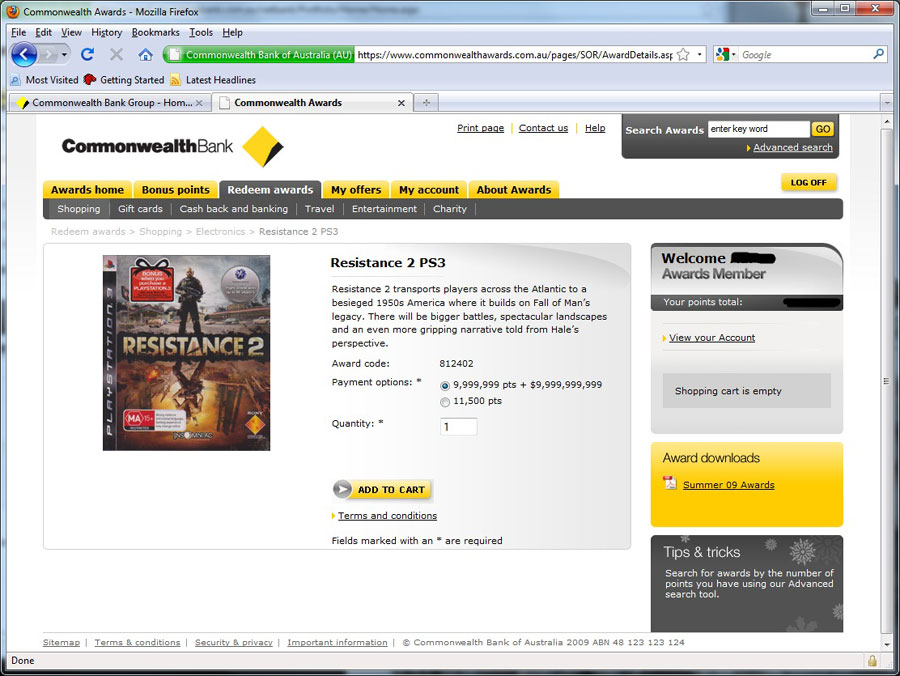Click the page vertical scrollbar
Viewport: 900px width, 676px height.
[886, 380]
